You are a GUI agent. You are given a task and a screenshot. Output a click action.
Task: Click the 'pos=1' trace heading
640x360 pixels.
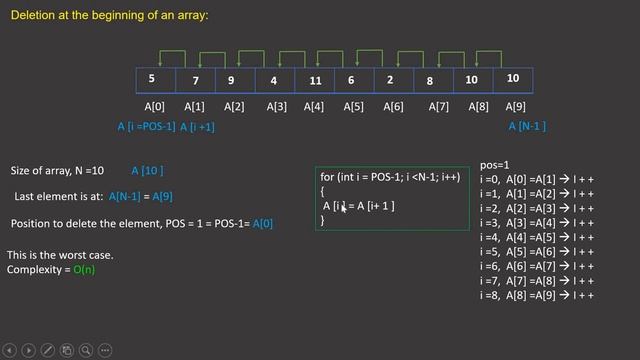pyautogui.click(x=495, y=165)
